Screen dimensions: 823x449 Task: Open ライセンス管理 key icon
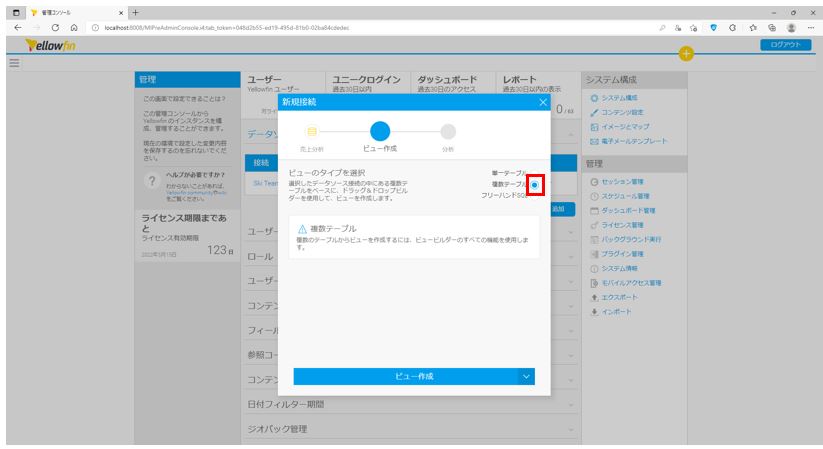click(594, 225)
